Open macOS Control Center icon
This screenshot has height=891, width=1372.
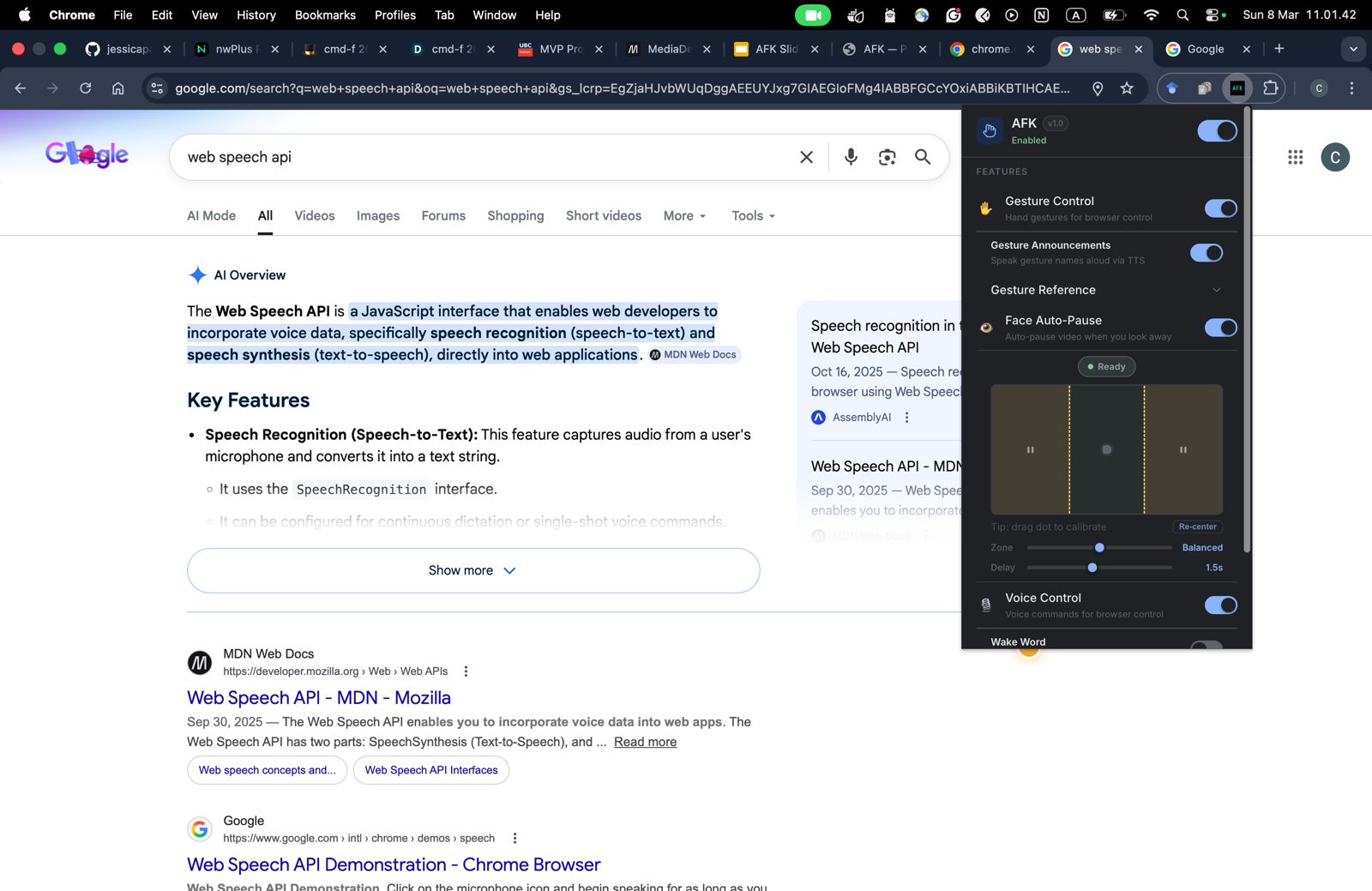coord(1213,15)
